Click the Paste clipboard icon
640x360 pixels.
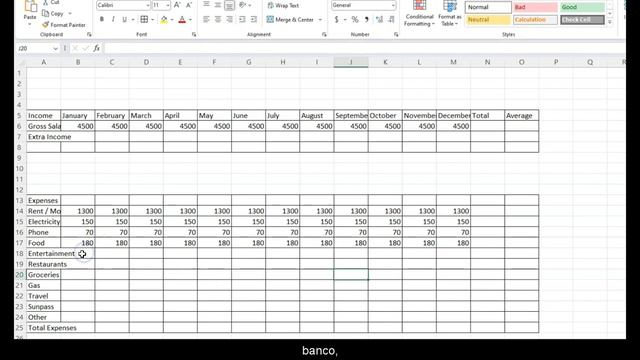(x=30, y=7)
